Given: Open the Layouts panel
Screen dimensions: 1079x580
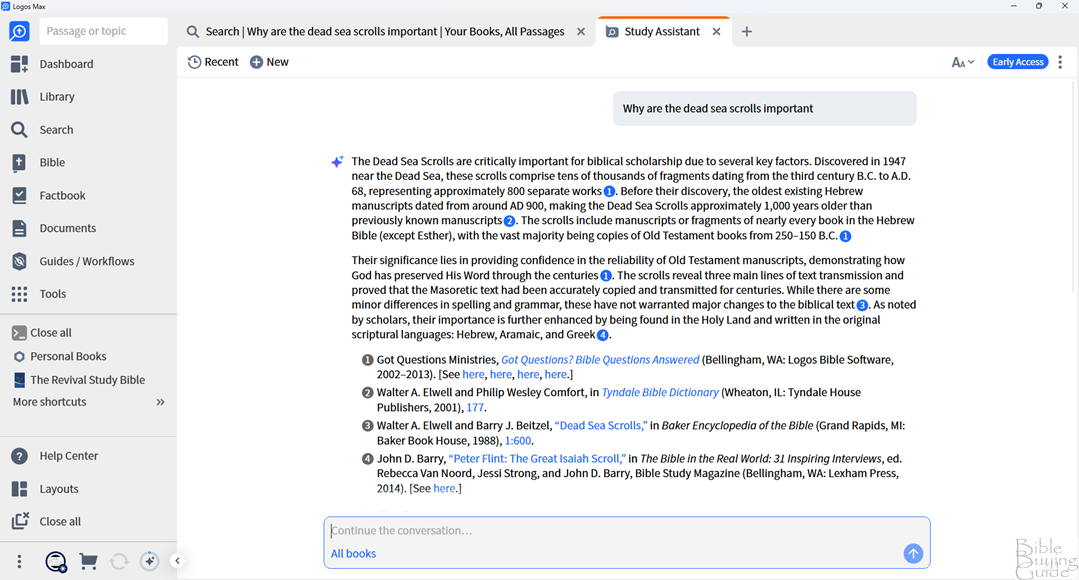Looking at the screenshot, I should click(58, 489).
